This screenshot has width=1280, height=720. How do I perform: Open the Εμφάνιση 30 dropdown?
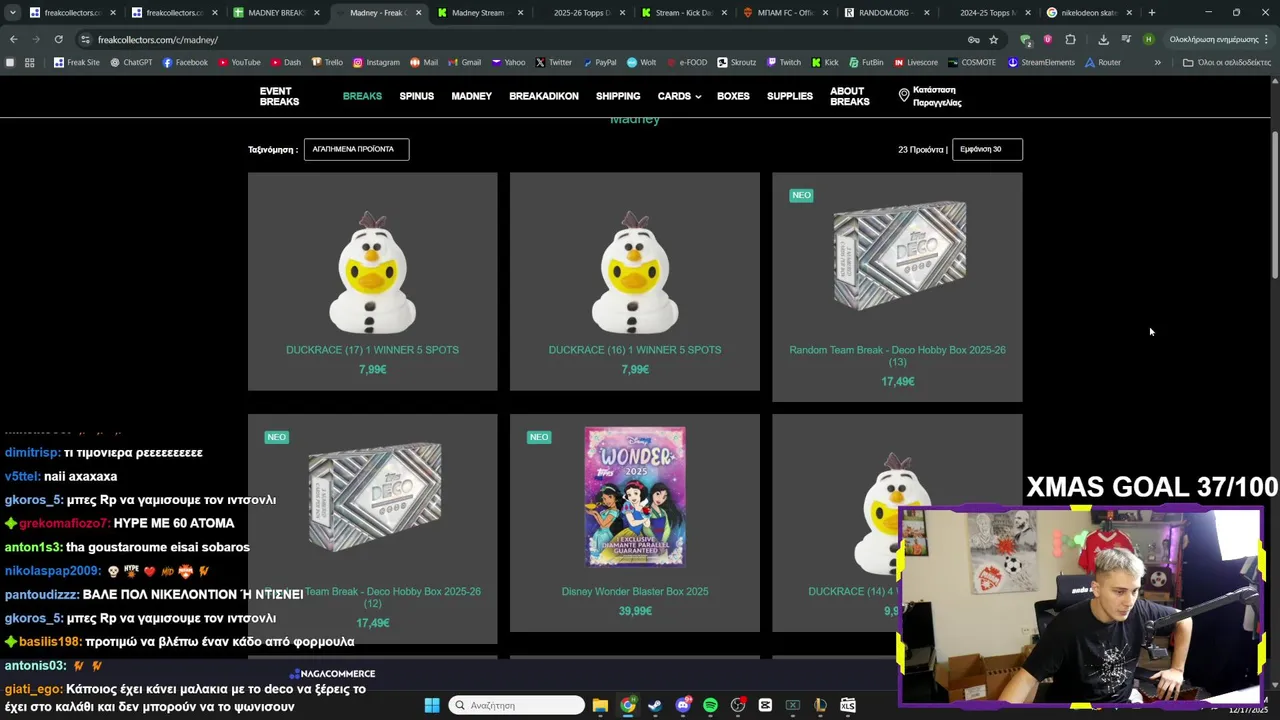coord(987,149)
